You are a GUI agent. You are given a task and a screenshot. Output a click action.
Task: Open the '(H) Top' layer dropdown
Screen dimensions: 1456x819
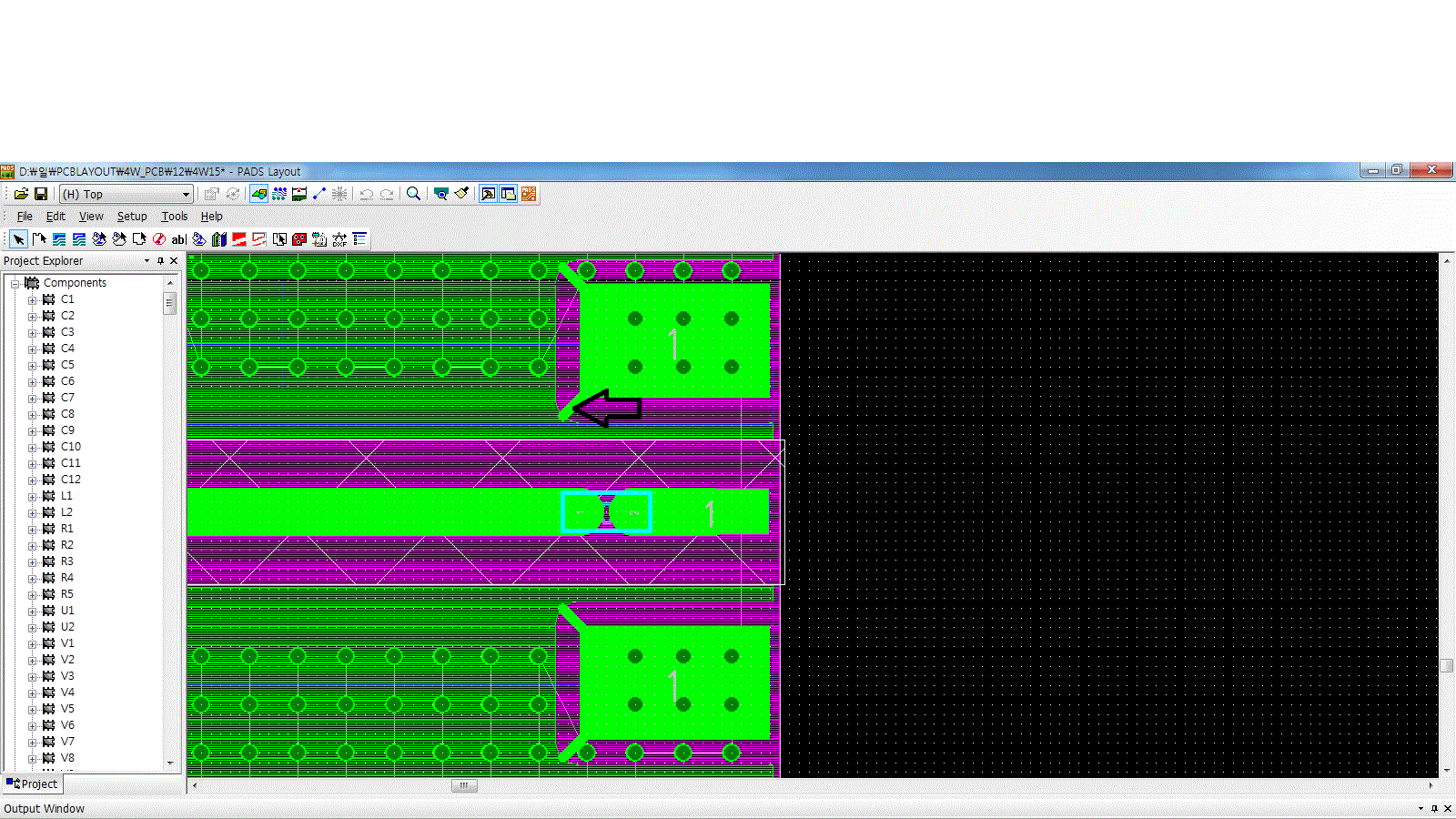186,194
